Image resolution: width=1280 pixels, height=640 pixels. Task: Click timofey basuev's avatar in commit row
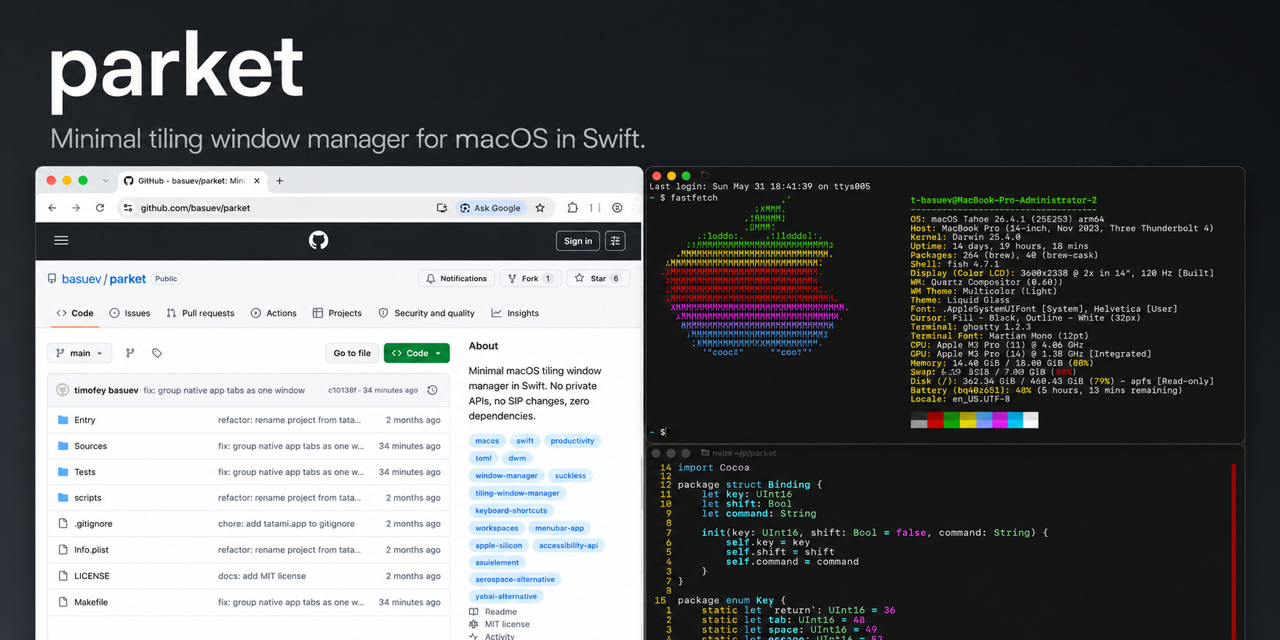pos(63,390)
